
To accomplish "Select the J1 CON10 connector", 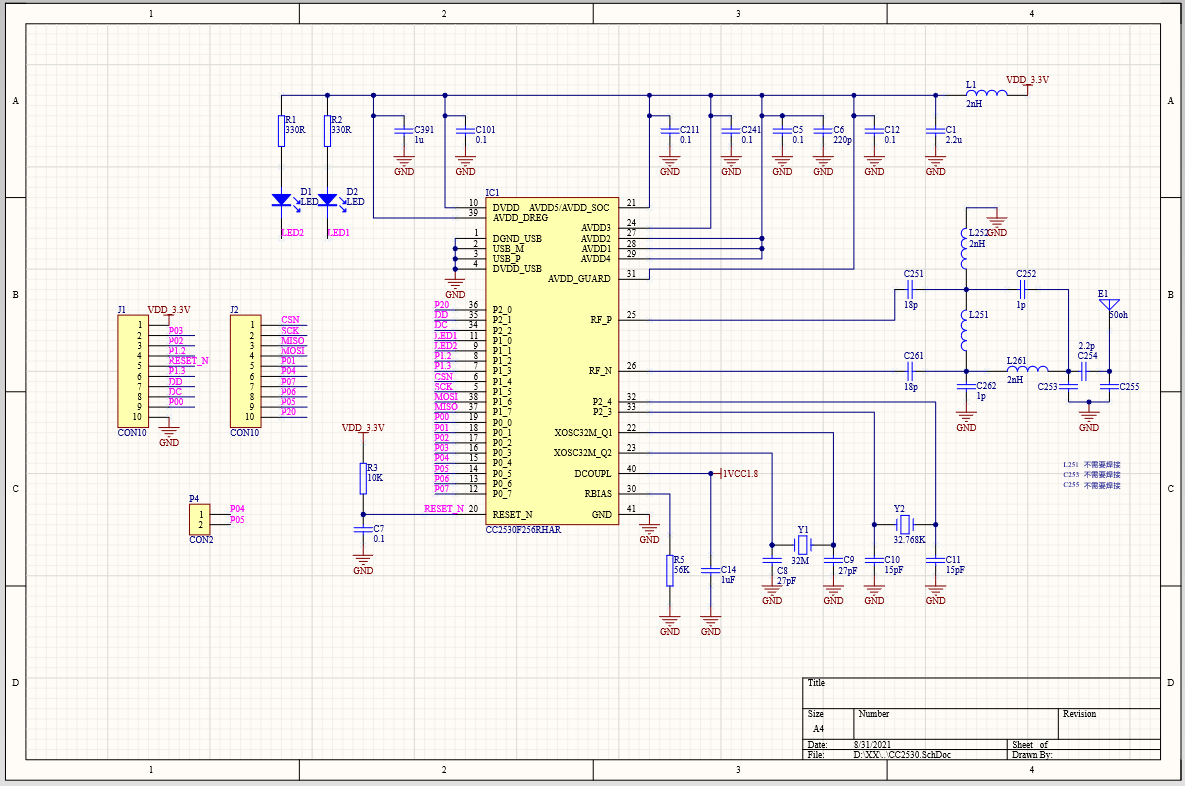I will point(134,371).
